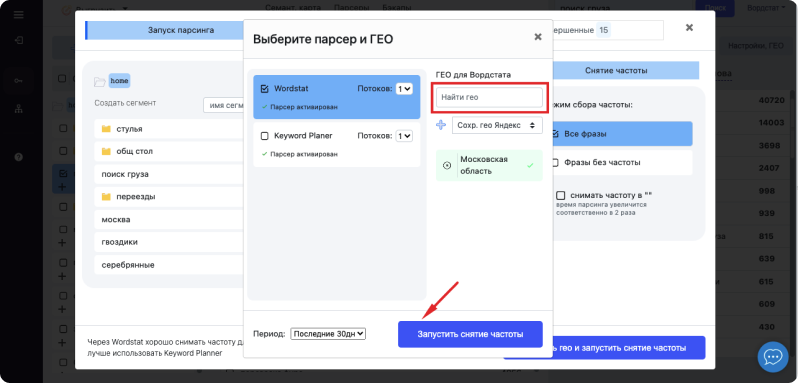The width and height of the screenshot is (798, 383).
Task: Select the Снятие частоты tab
Action: point(616,71)
